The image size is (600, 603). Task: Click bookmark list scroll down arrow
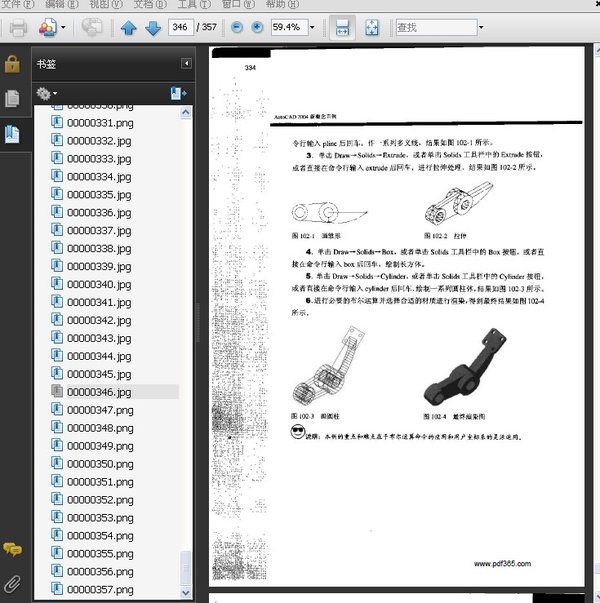185,592
